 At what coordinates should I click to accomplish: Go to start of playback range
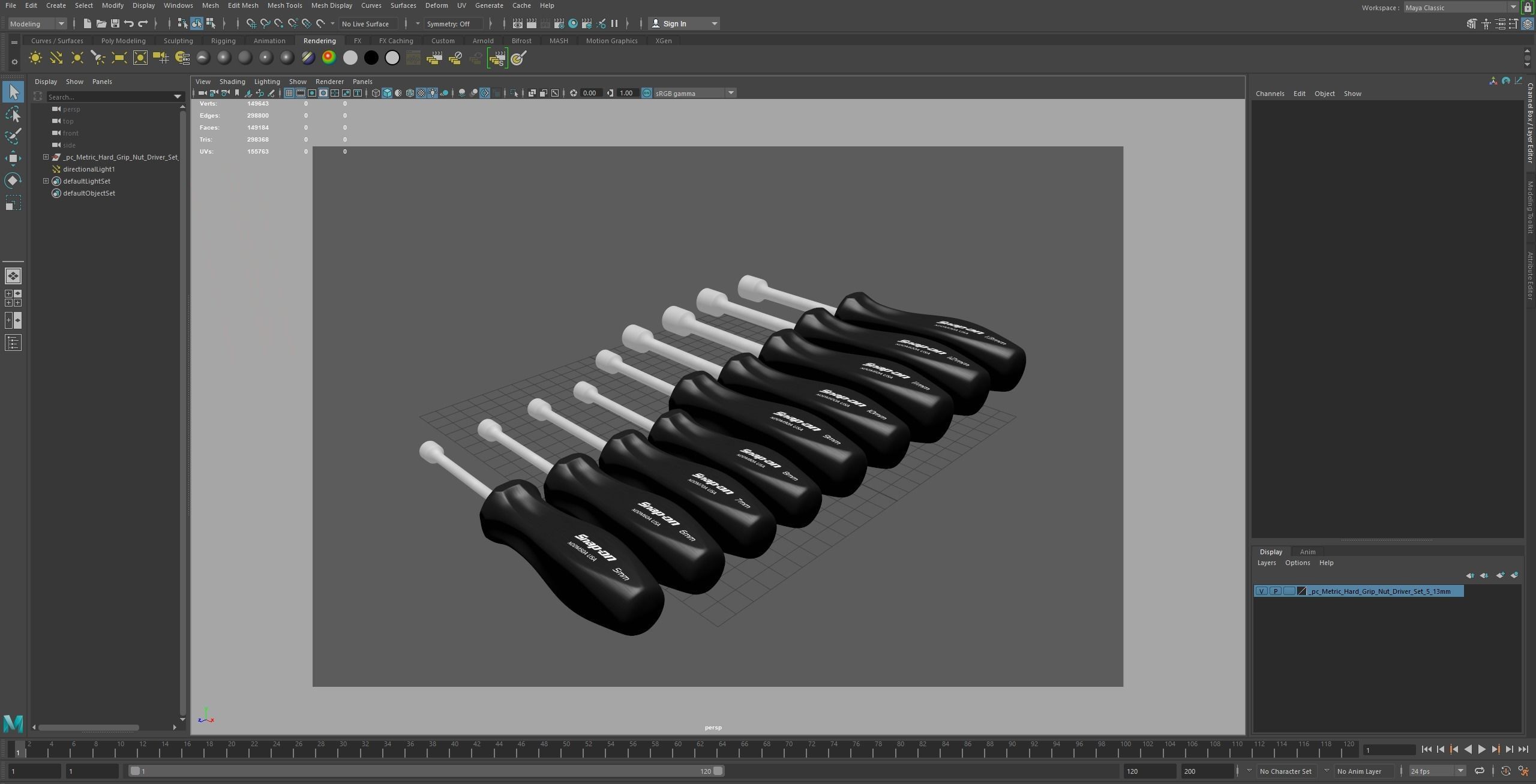point(1426,749)
